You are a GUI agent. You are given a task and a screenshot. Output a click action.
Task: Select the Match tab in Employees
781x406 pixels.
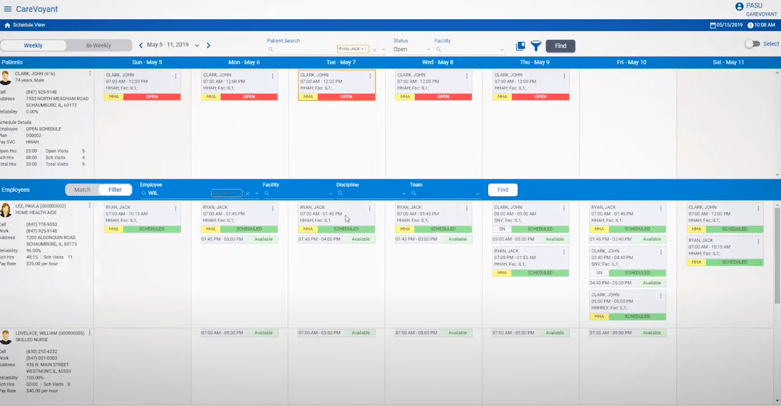click(82, 190)
